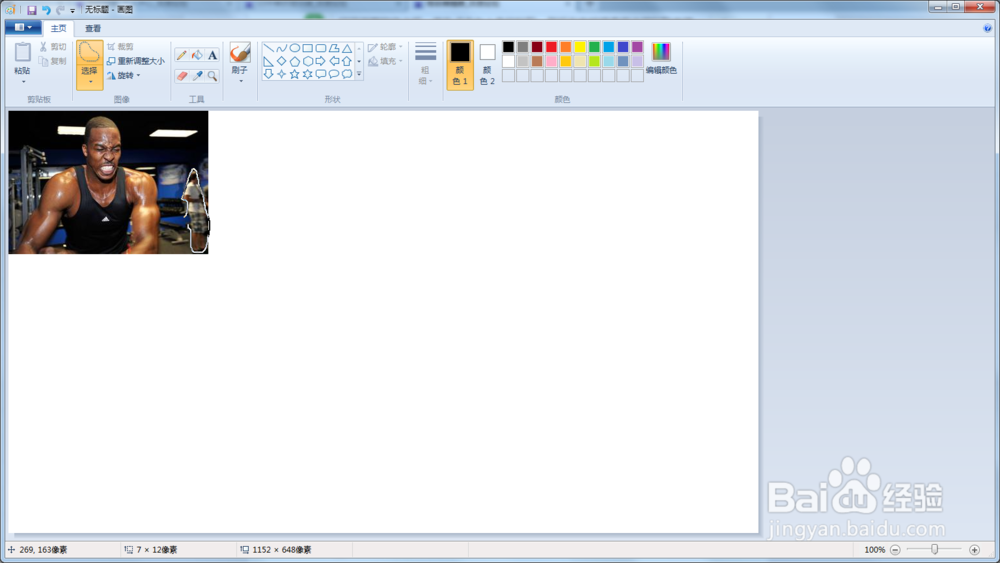Choose the Hexagon shape
Screen dimensions: 1000x563
point(307,61)
